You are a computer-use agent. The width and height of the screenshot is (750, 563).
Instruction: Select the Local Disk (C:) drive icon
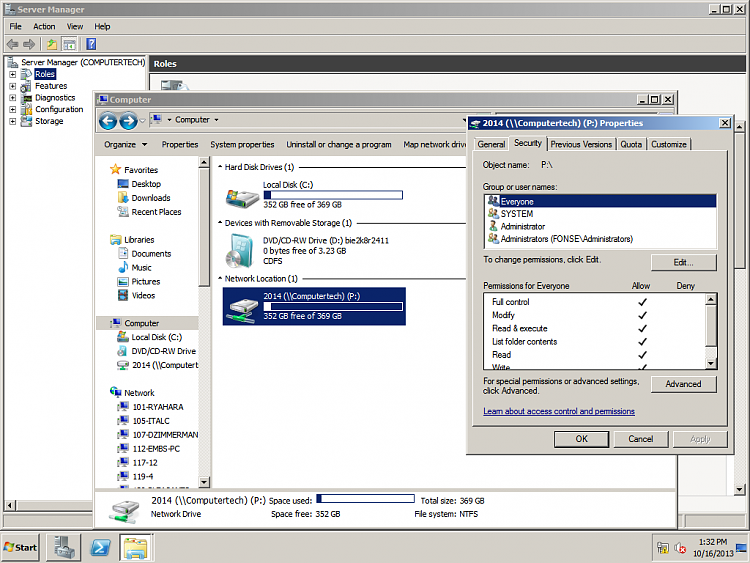point(243,197)
